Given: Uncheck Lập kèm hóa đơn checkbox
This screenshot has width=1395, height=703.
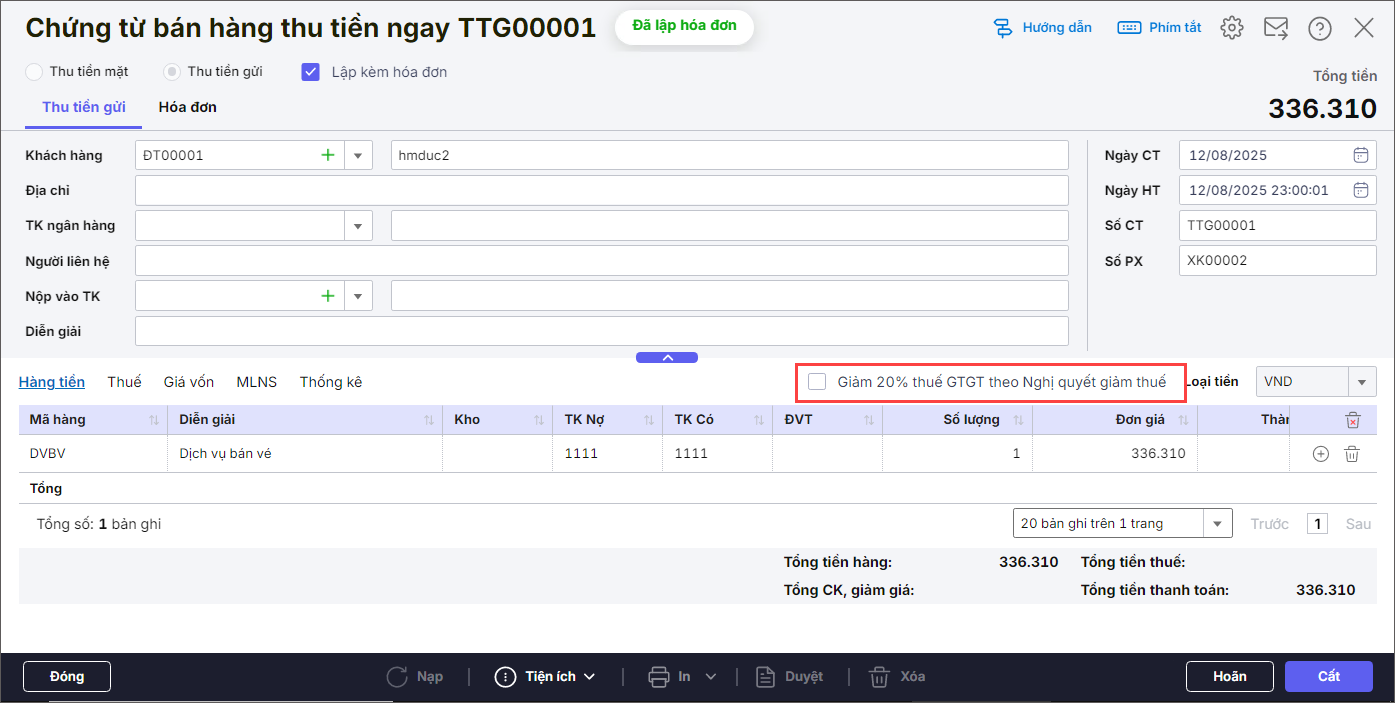Looking at the screenshot, I should pos(311,72).
